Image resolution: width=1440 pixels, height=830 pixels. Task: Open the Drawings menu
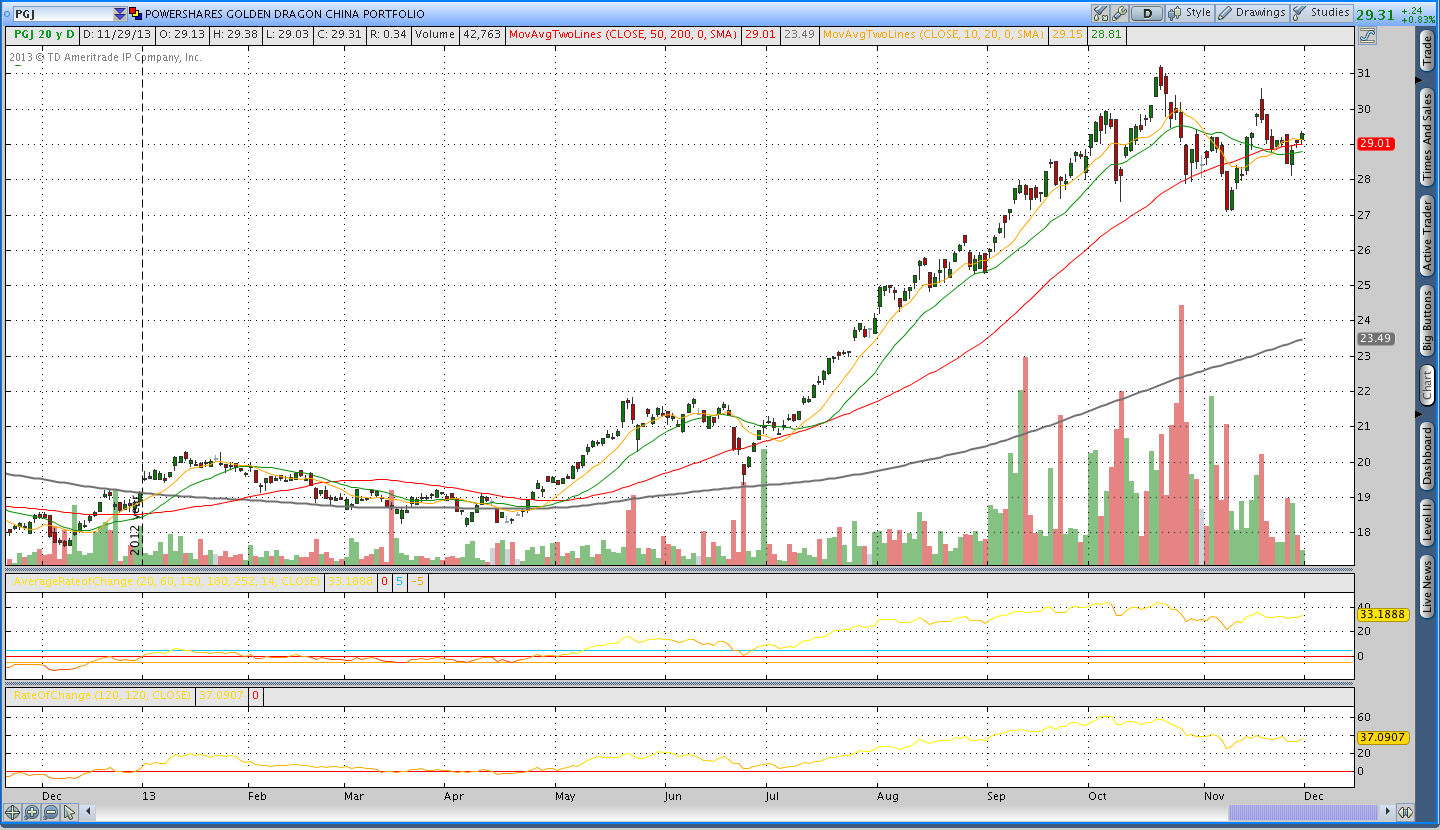click(1252, 13)
